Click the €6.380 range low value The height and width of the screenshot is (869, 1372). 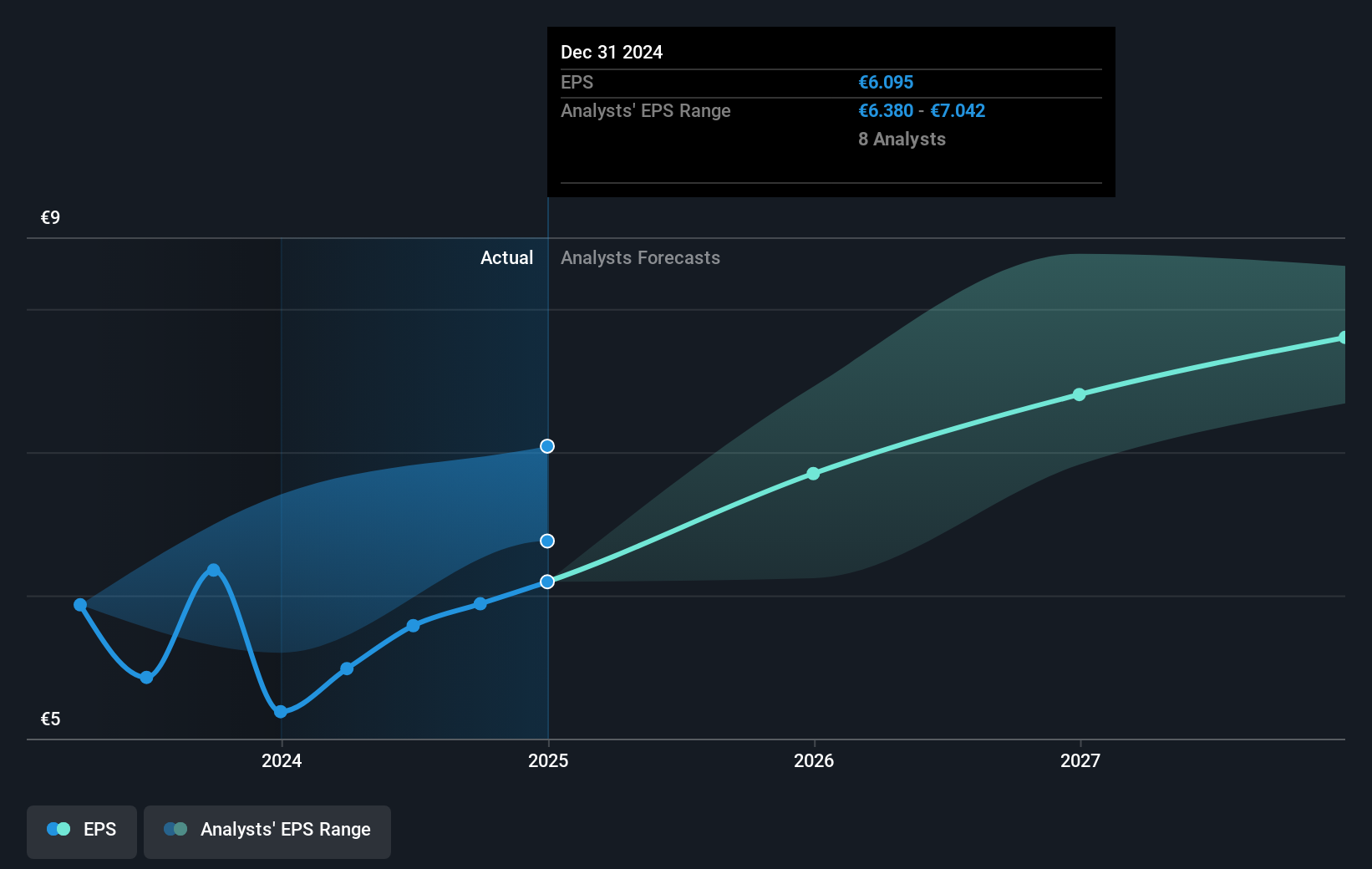[886, 111]
